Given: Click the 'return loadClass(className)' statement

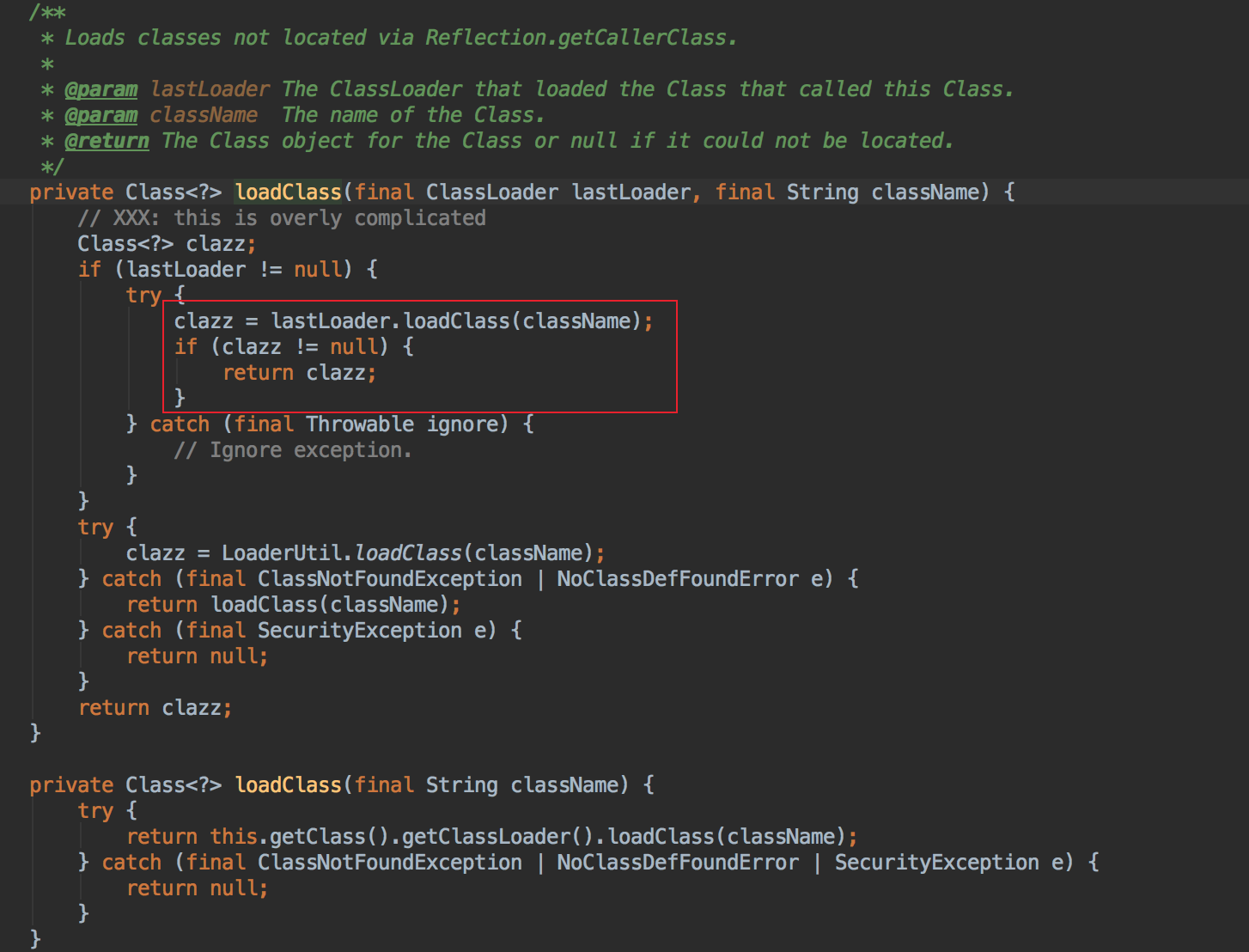Looking at the screenshot, I should (x=293, y=605).
